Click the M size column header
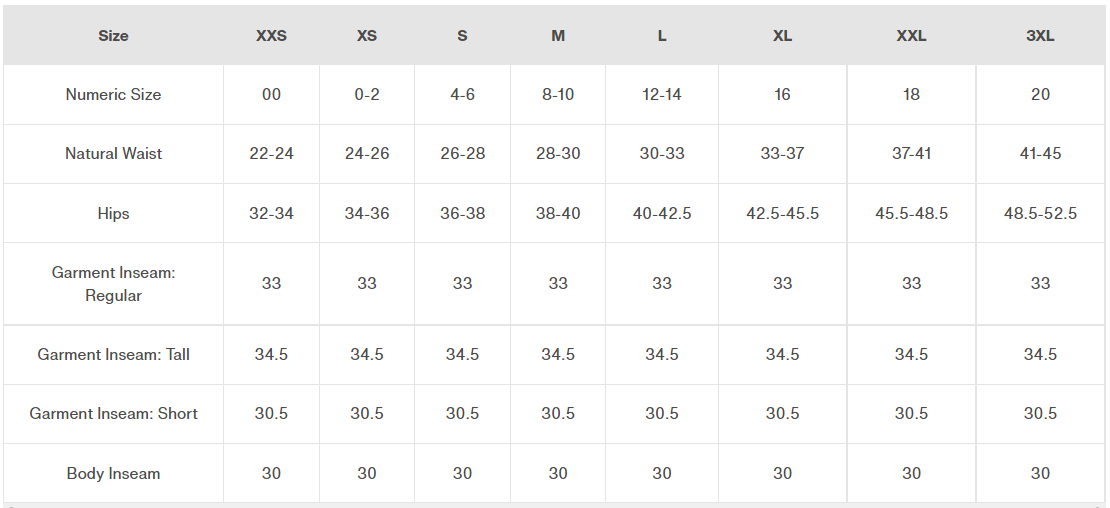Screen dimensions: 1110x508 click(x=558, y=36)
